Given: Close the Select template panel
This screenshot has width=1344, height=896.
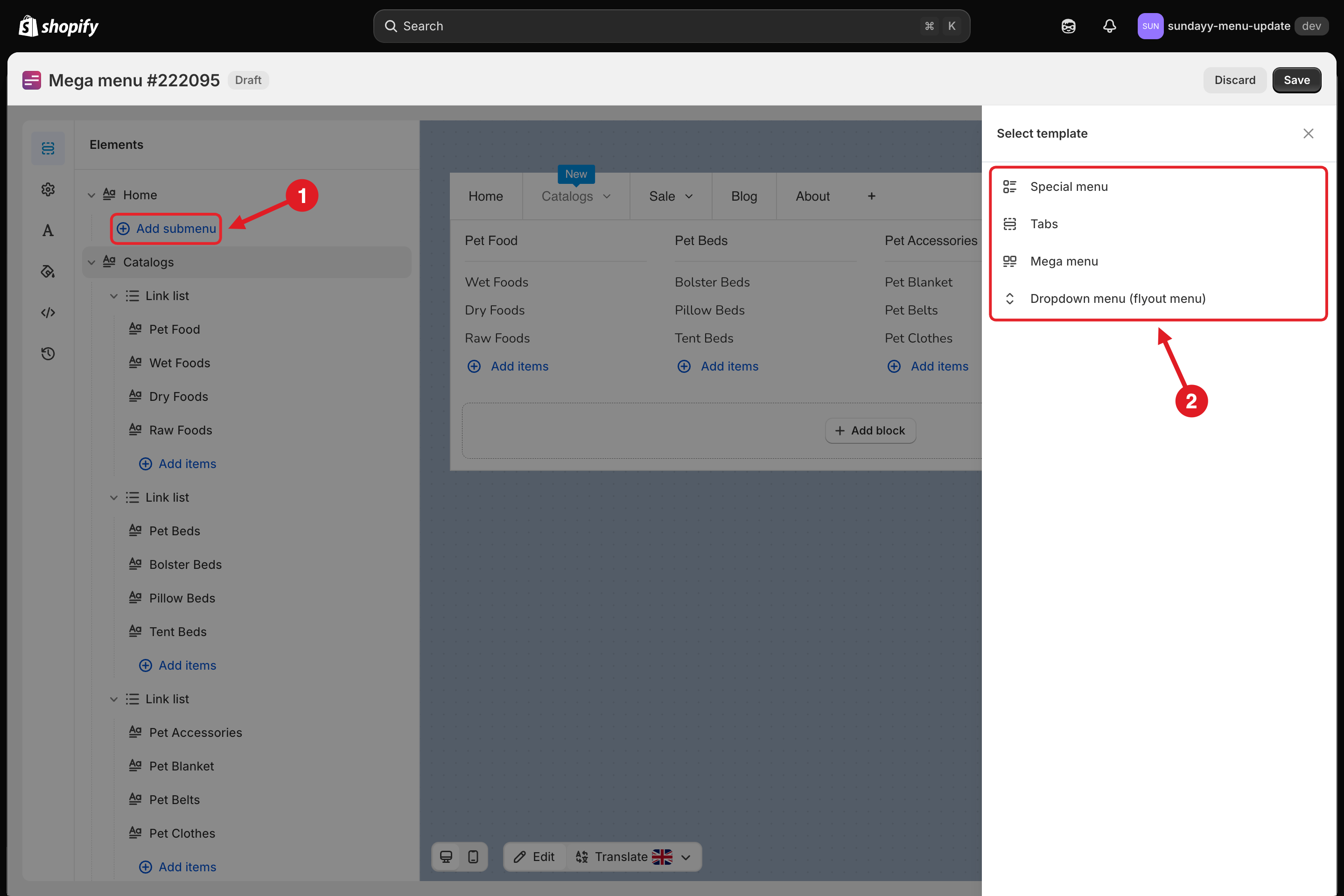Looking at the screenshot, I should tap(1308, 133).
